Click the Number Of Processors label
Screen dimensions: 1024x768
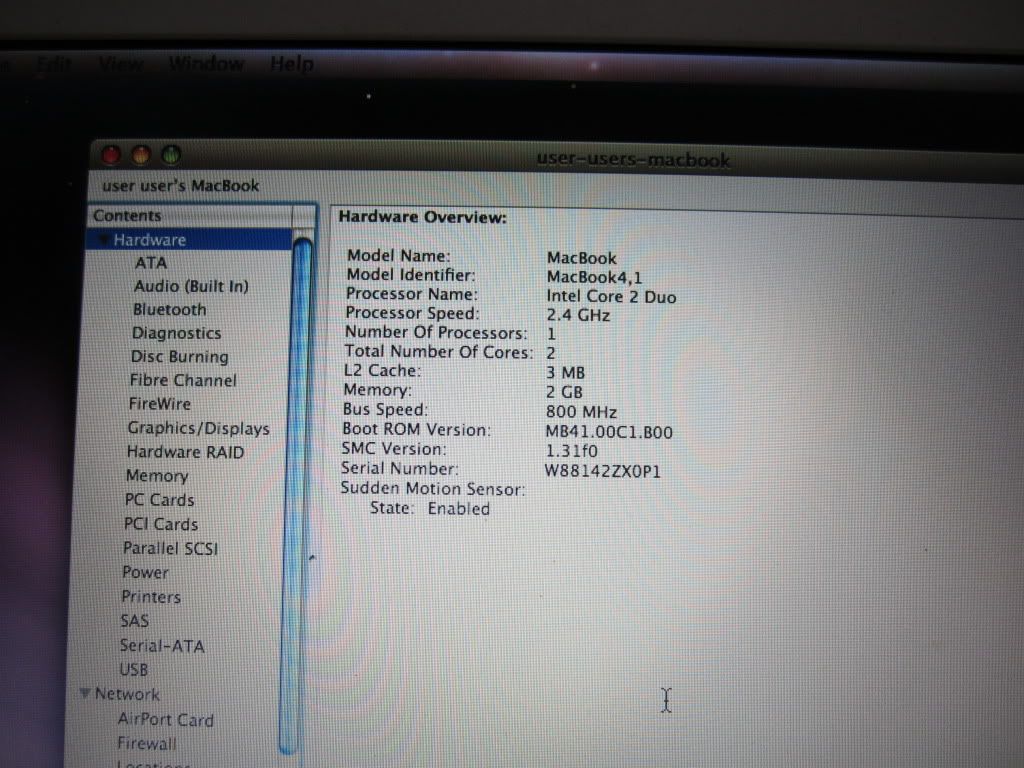[x=436, y=332]
